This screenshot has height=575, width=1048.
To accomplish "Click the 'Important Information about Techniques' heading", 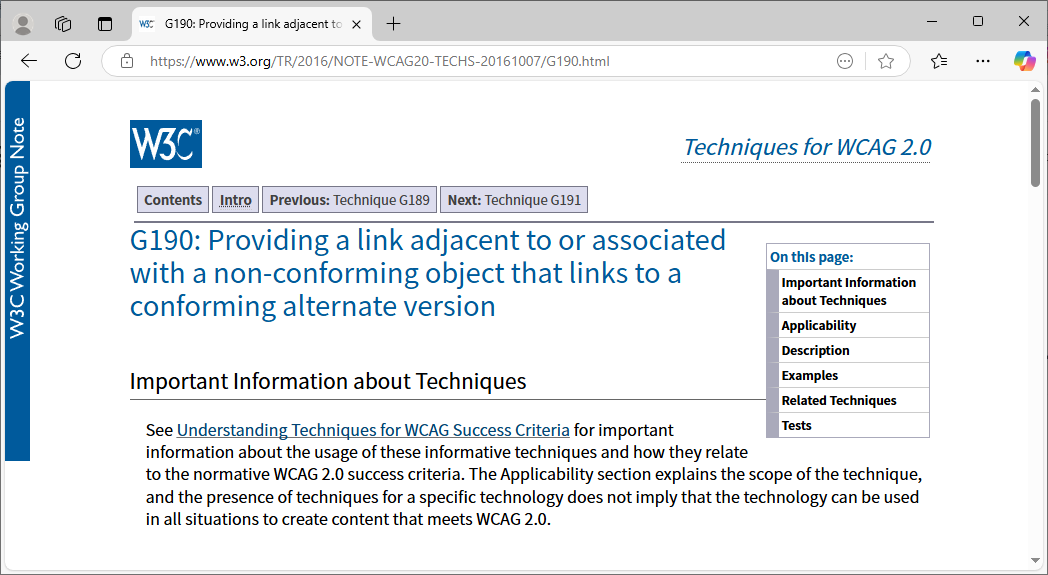I will point(328,381).
